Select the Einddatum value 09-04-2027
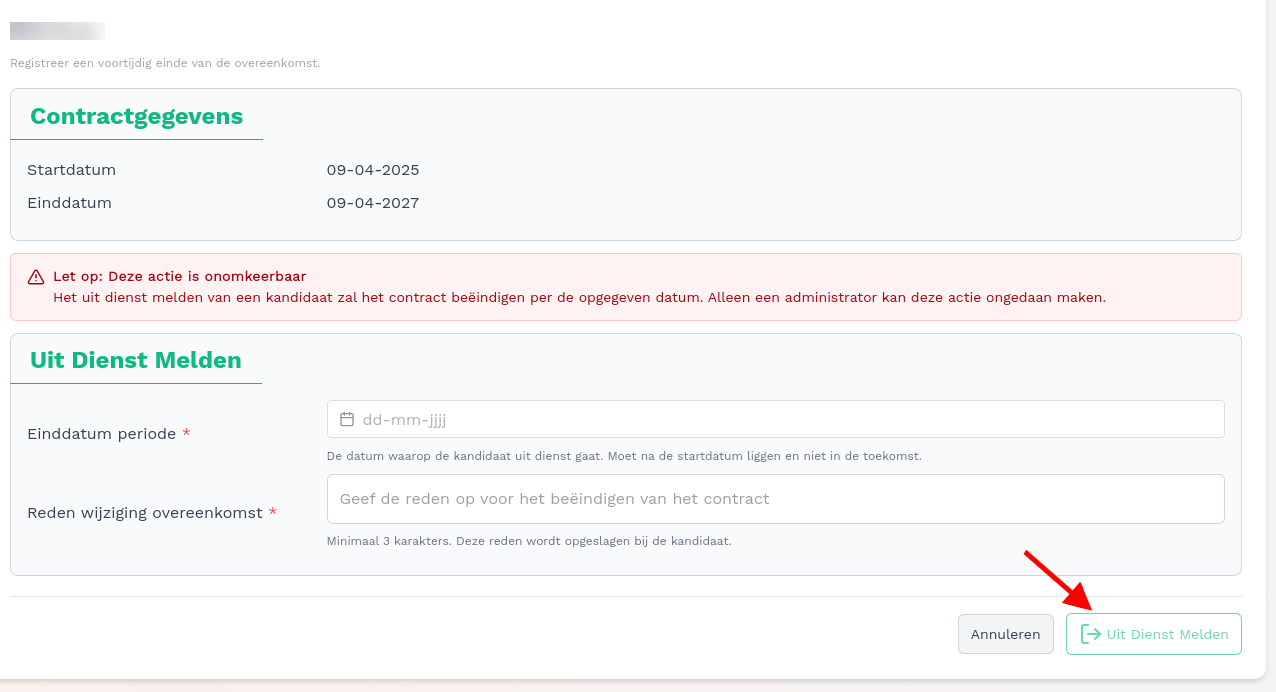The height and width of the screenshot is (692, 1276). (373, 203)
